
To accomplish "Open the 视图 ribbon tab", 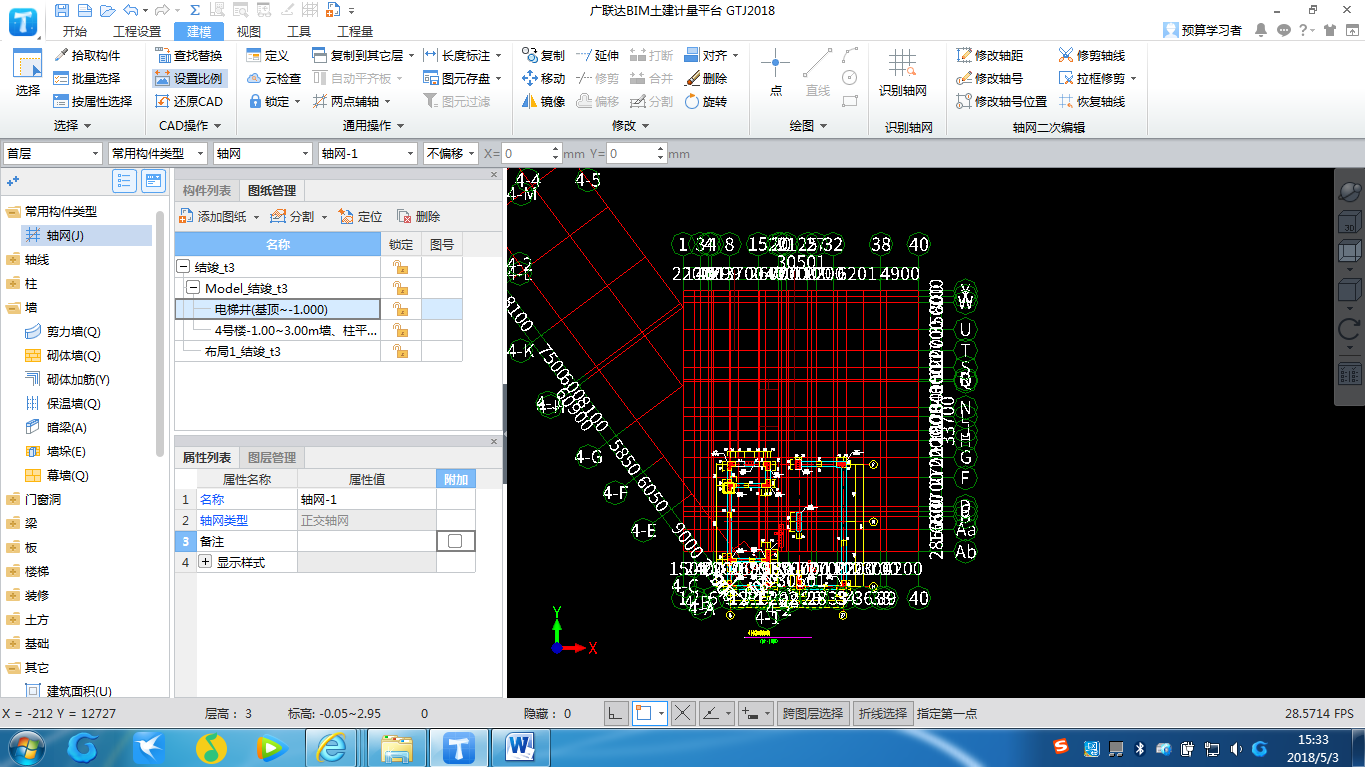I will (x=249, y=31).
